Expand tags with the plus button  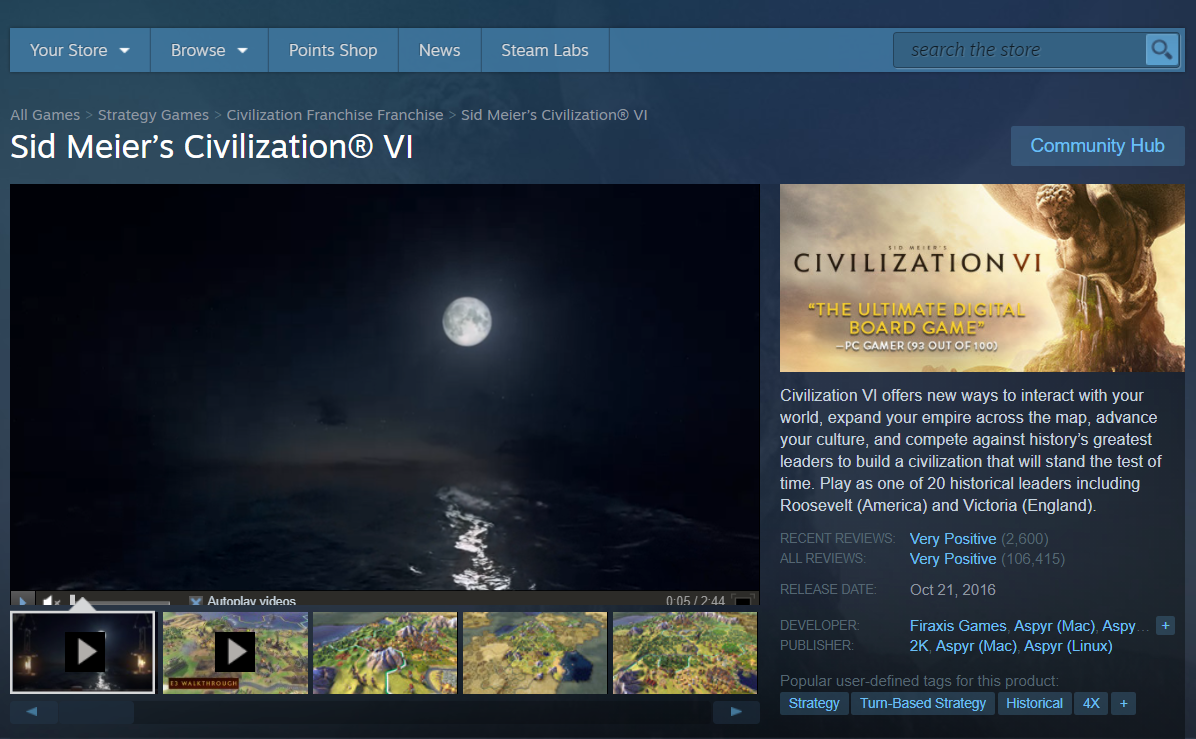[1124, 703]
